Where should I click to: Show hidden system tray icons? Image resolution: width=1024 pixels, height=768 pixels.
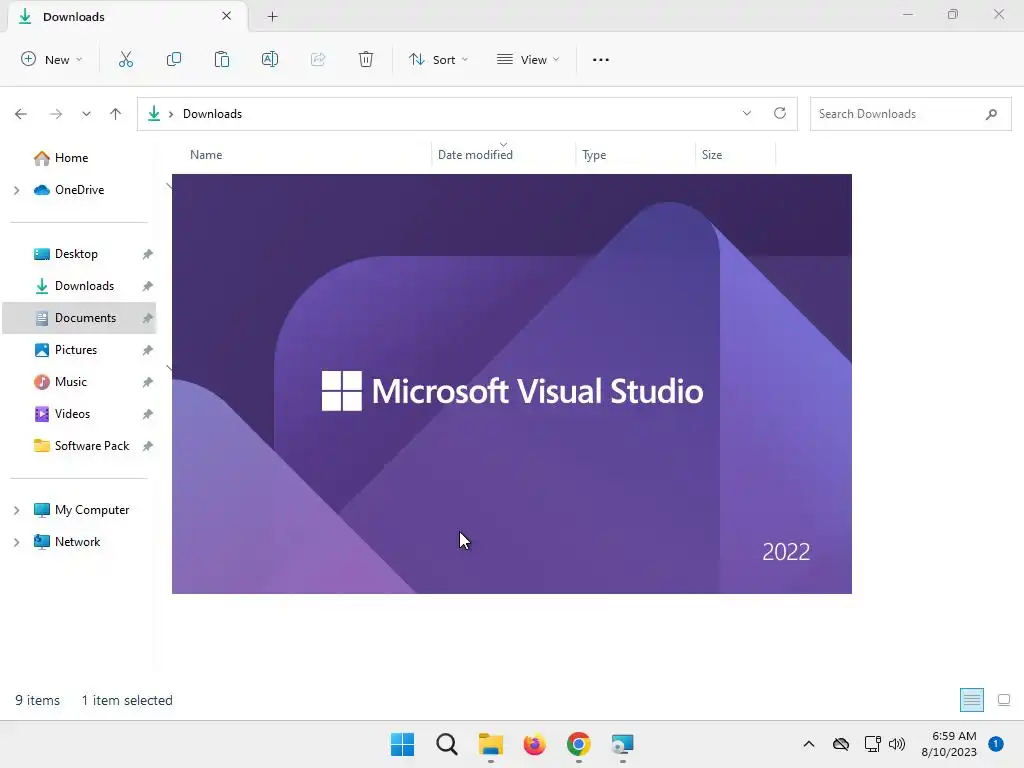click(x=808, y=744)
